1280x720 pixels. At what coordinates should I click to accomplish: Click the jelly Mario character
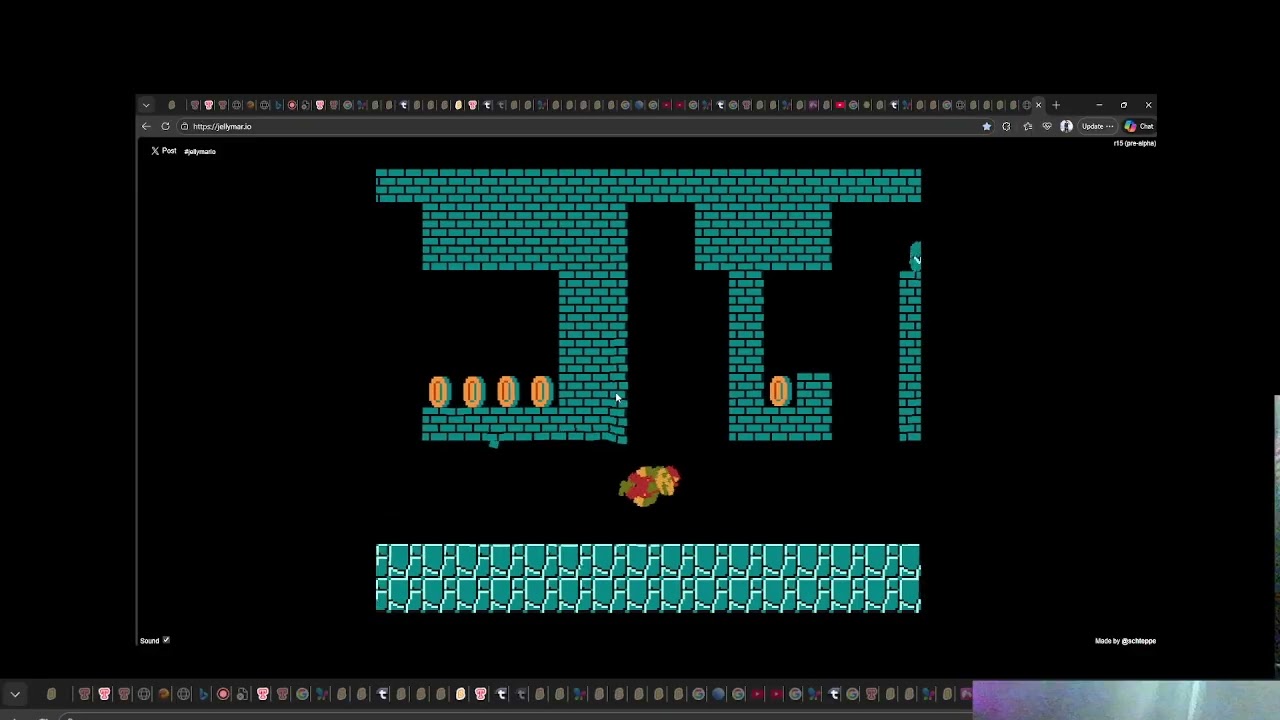tap(650, 485)
